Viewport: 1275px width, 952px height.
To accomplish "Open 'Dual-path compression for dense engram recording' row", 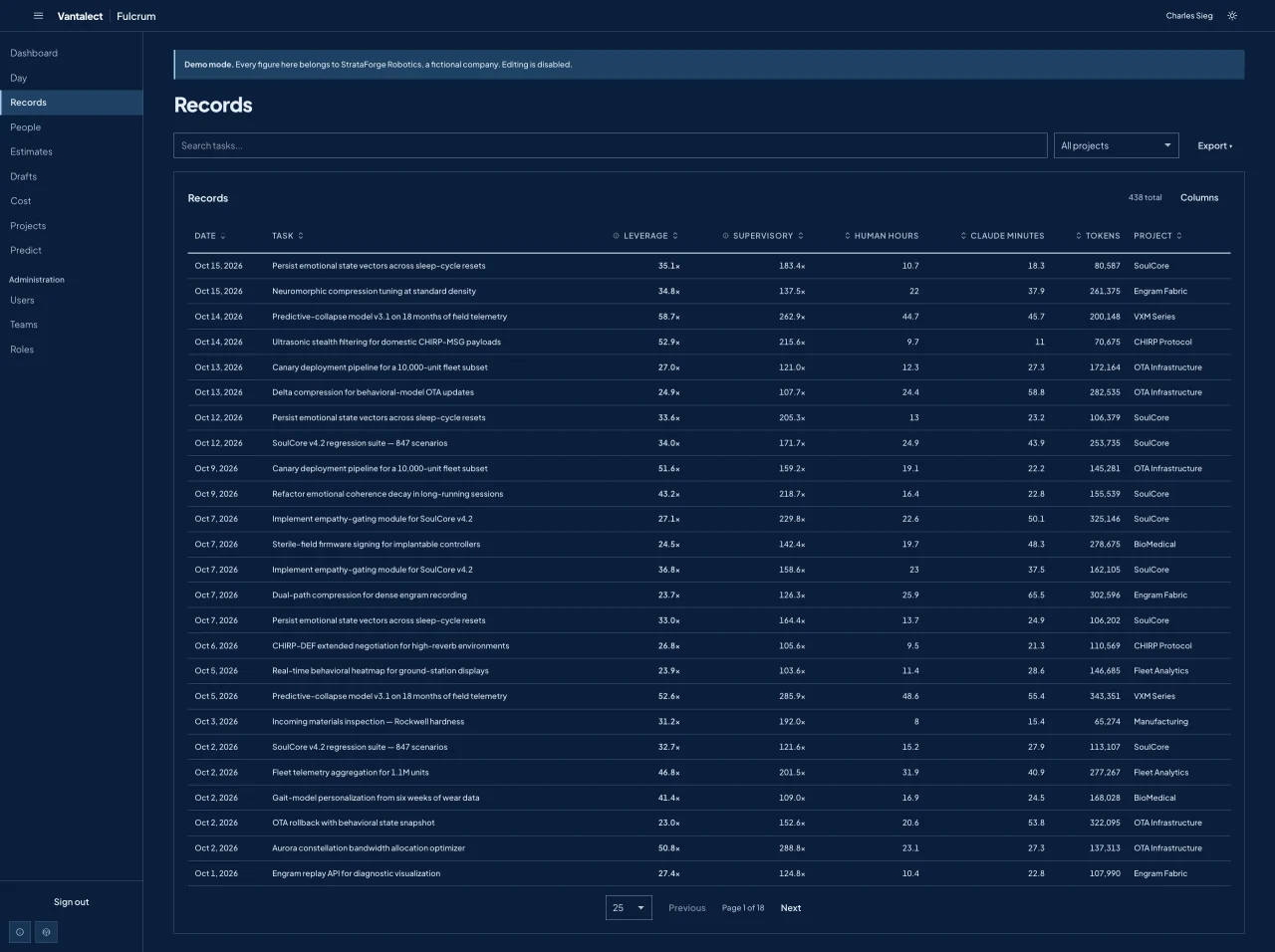I will pos(709,595).
